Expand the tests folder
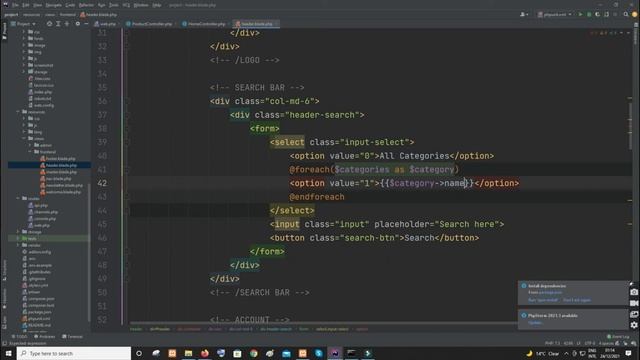 (x=18, y=238)
